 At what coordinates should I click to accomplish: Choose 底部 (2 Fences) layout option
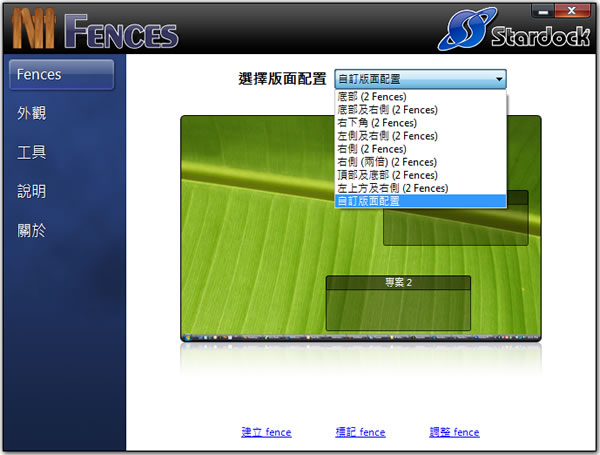coord(420,96)
